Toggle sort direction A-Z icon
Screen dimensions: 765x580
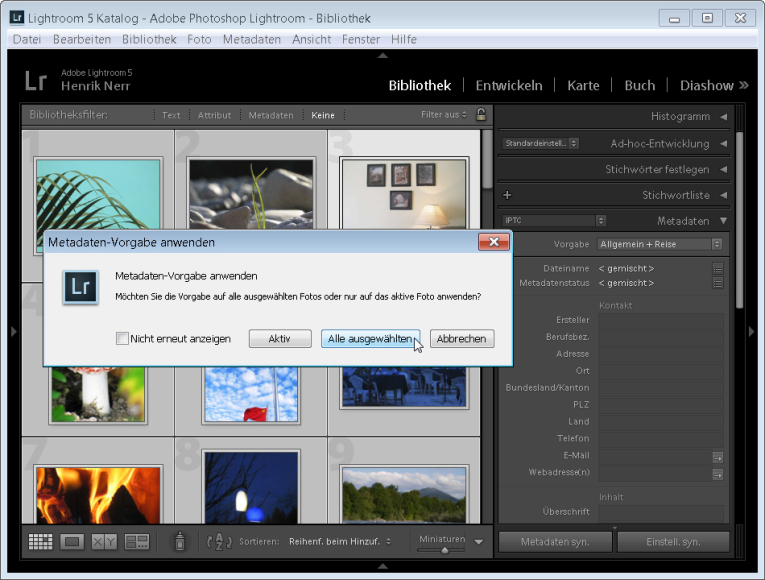219,542
